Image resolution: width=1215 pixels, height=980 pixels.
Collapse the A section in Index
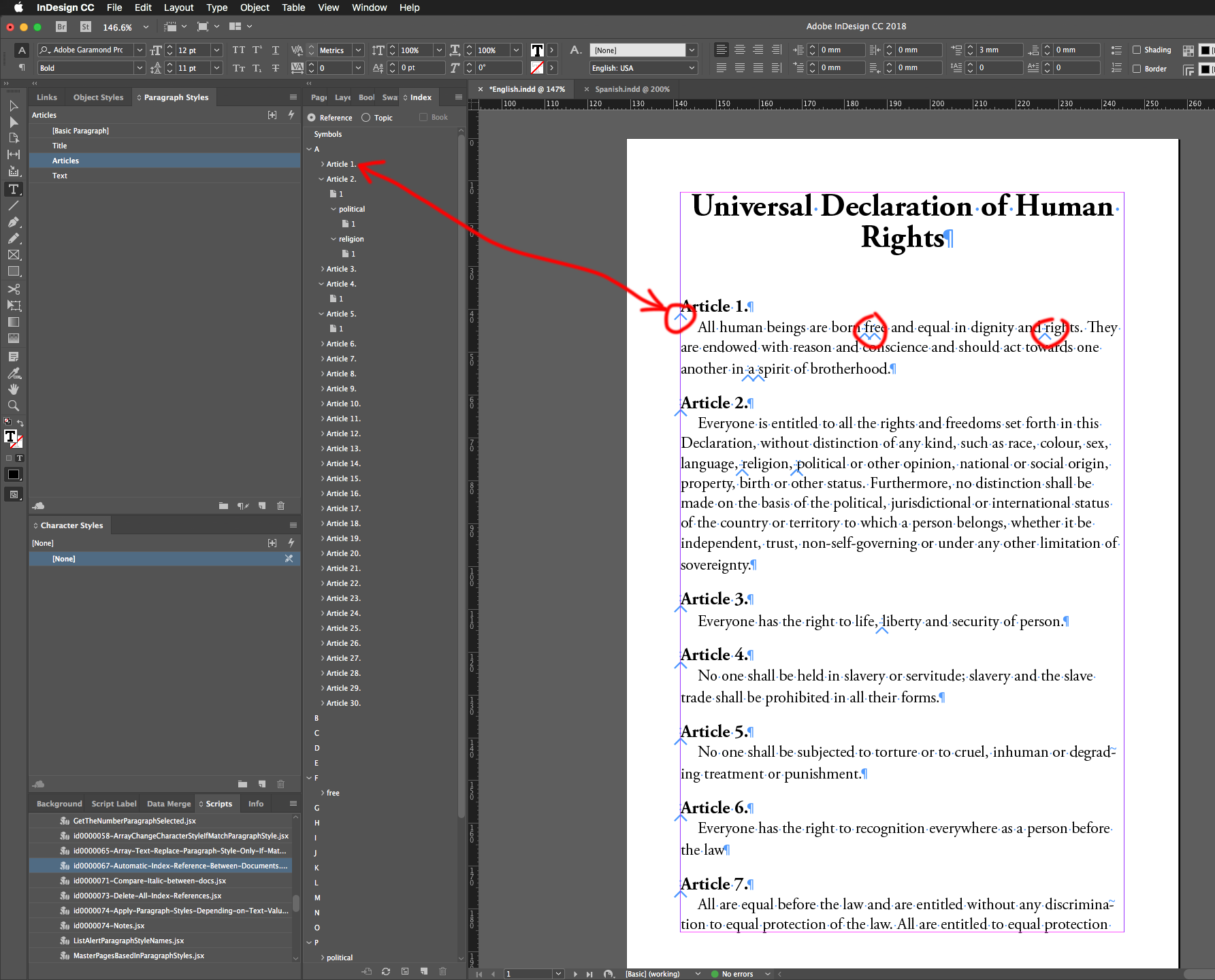coord(309,149)
